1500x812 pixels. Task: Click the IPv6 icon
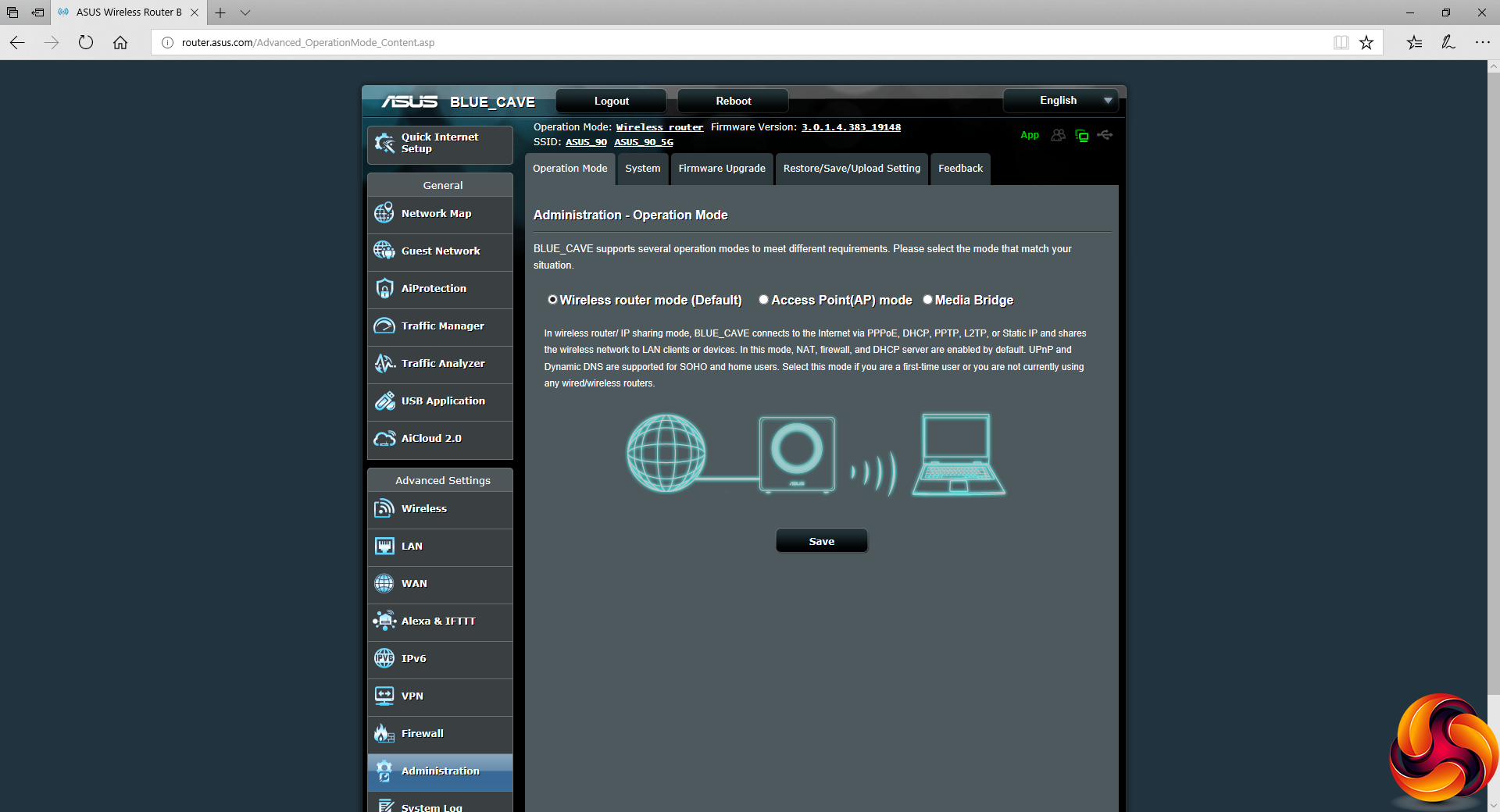point(384,658)
